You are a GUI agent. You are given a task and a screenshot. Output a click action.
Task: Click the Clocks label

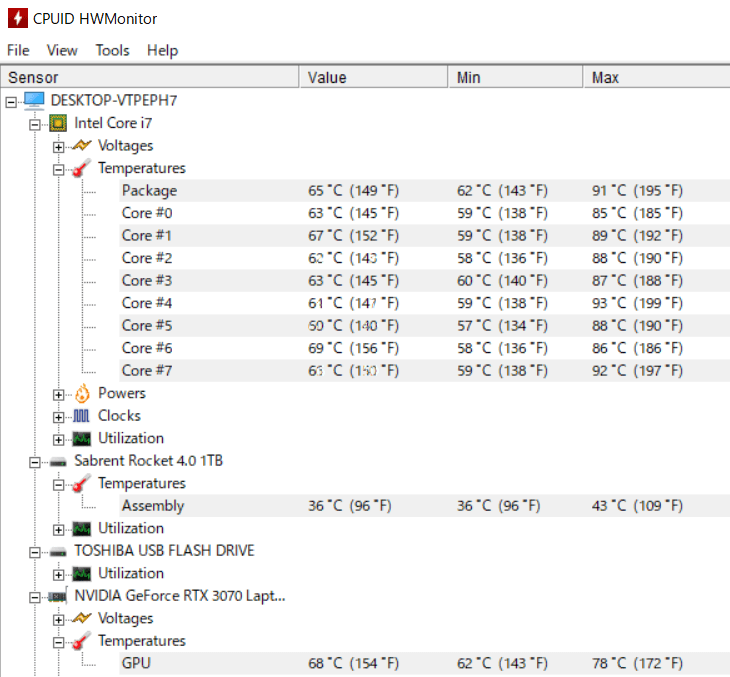pyautogui.click(x=119, y=415)
